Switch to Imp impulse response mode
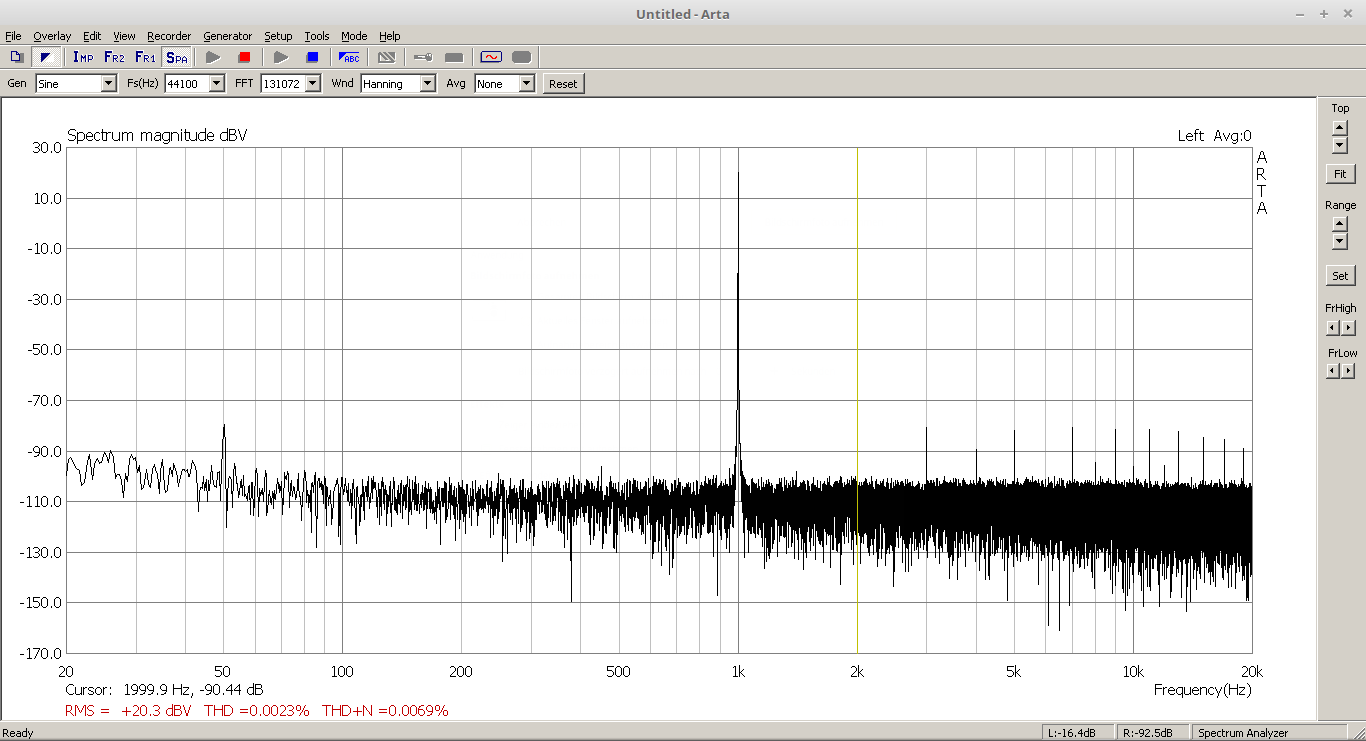 click(x=83, y=57)
